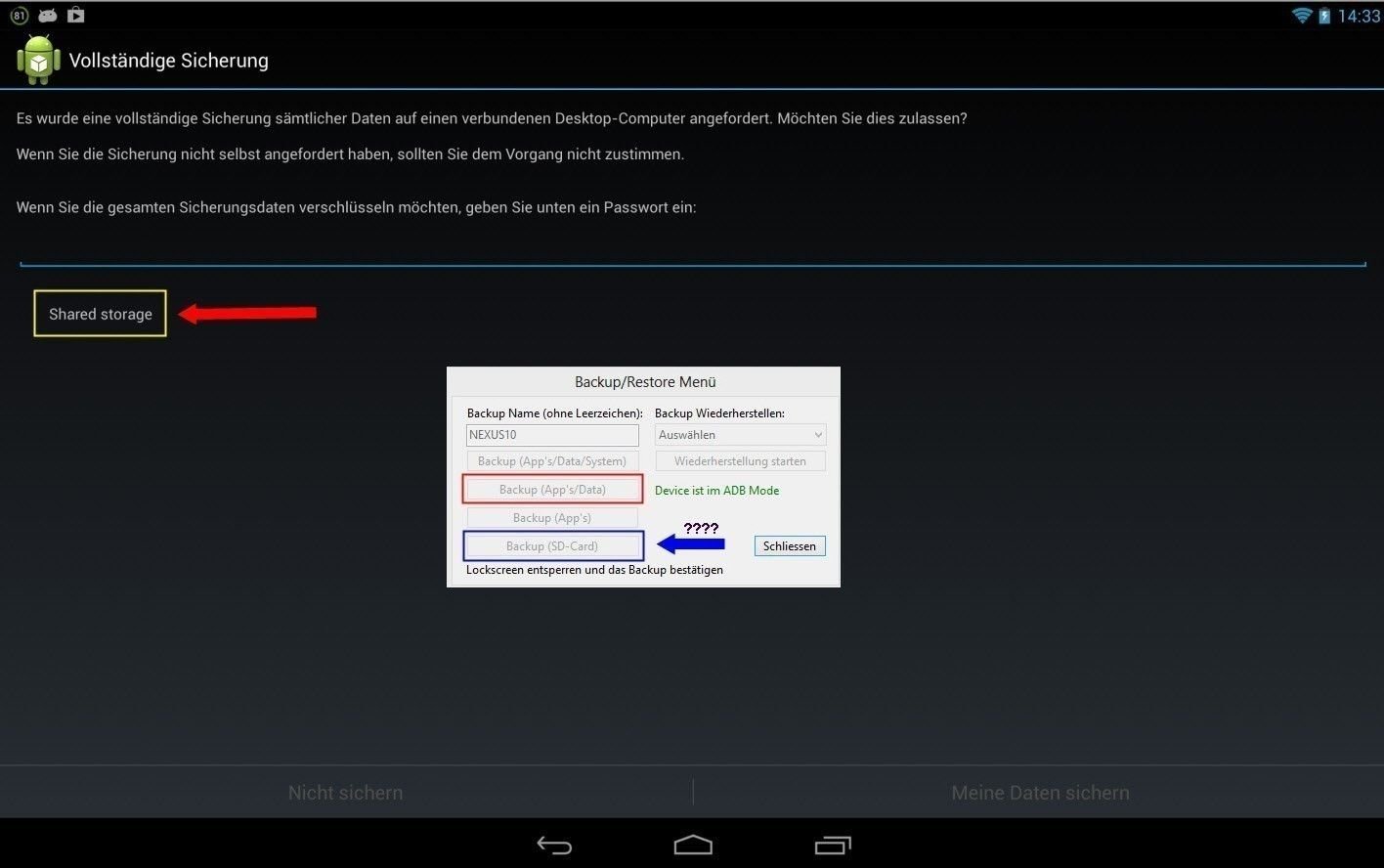1384x868 pixels.
Task: Tap the 14:33 clock
Action: pos(1359,16)
